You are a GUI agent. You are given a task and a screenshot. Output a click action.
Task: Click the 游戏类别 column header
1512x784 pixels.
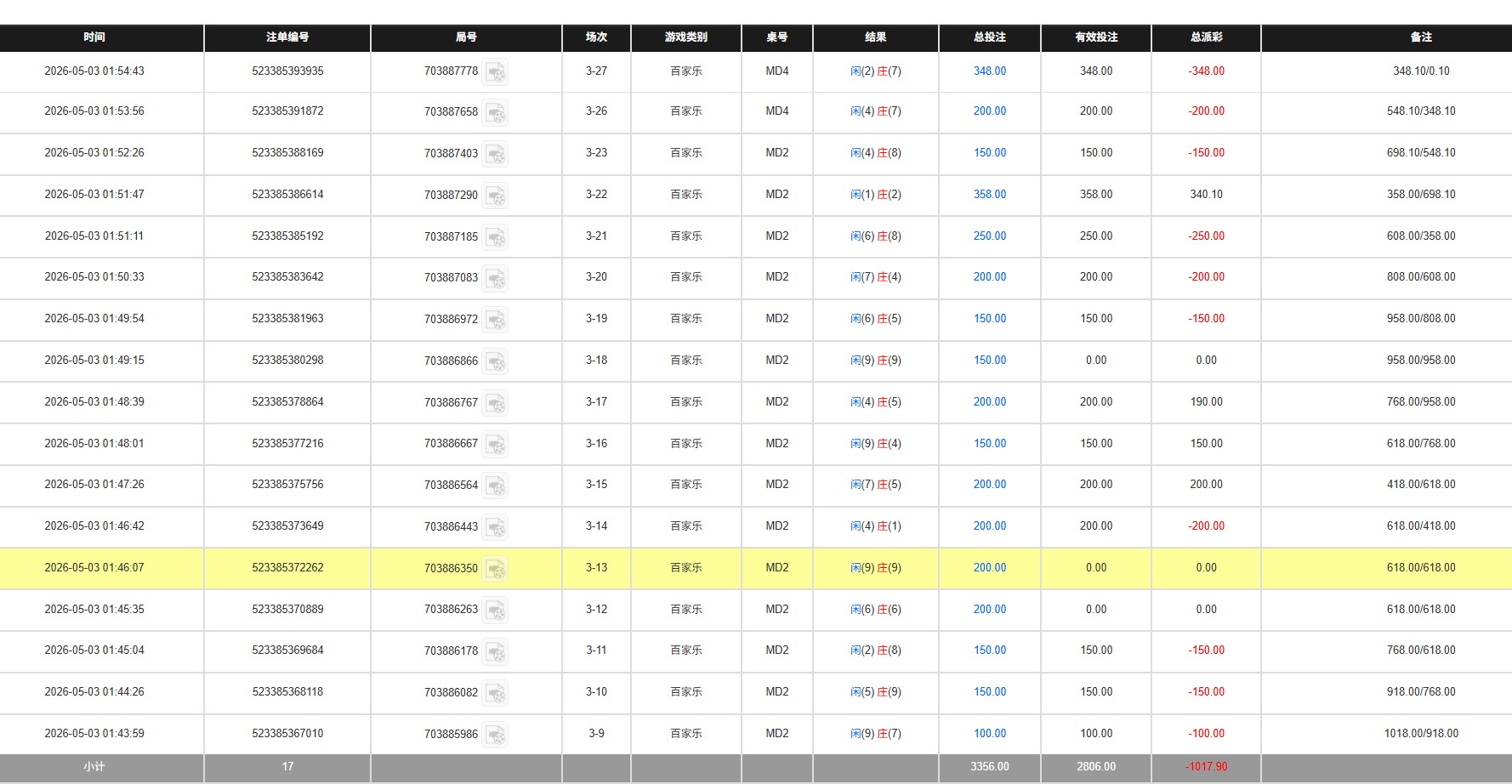pyautogui.click(x=686, y=37)
